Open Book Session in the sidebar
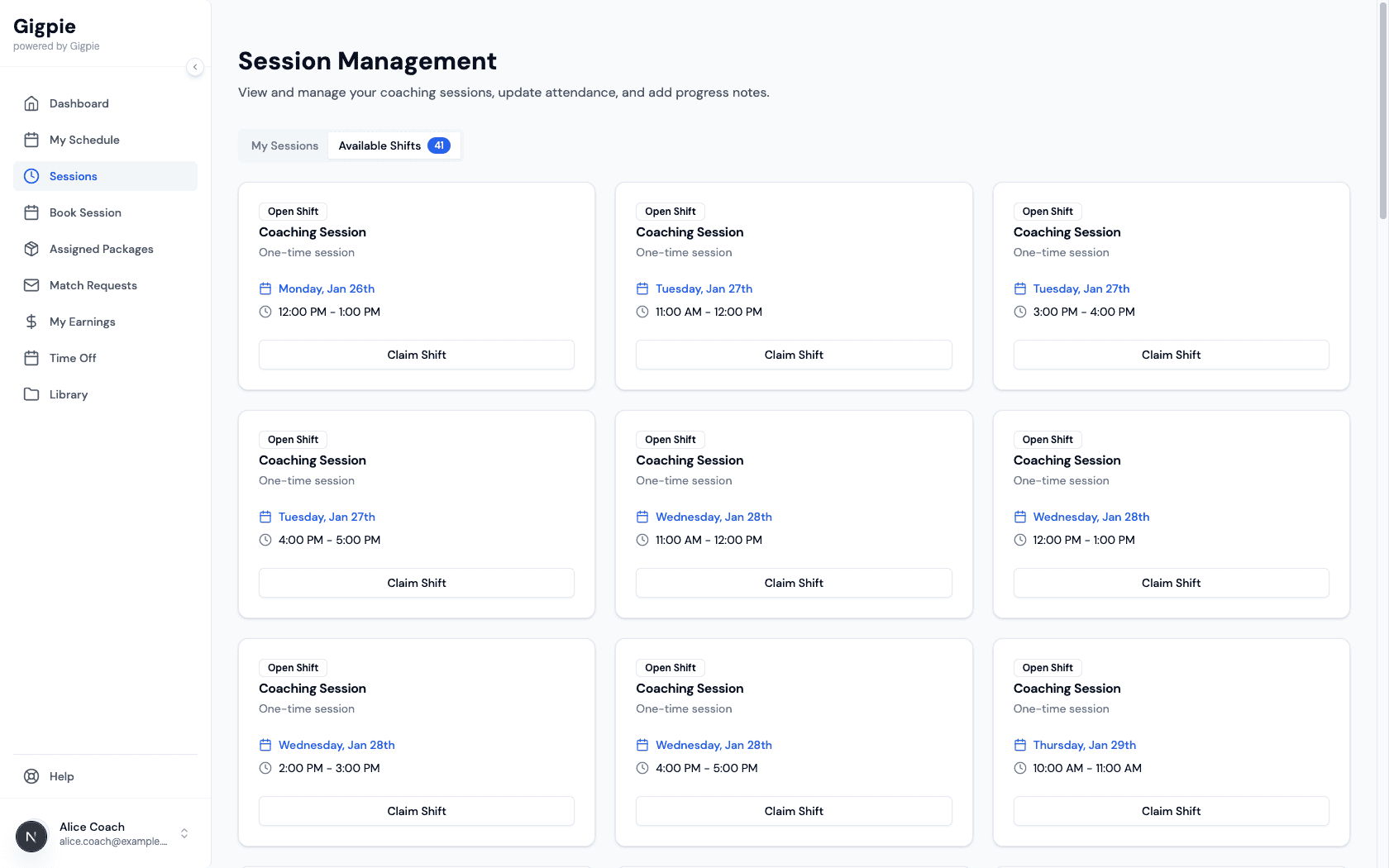This screenshot has height=868, width=1389. [85, 212]
